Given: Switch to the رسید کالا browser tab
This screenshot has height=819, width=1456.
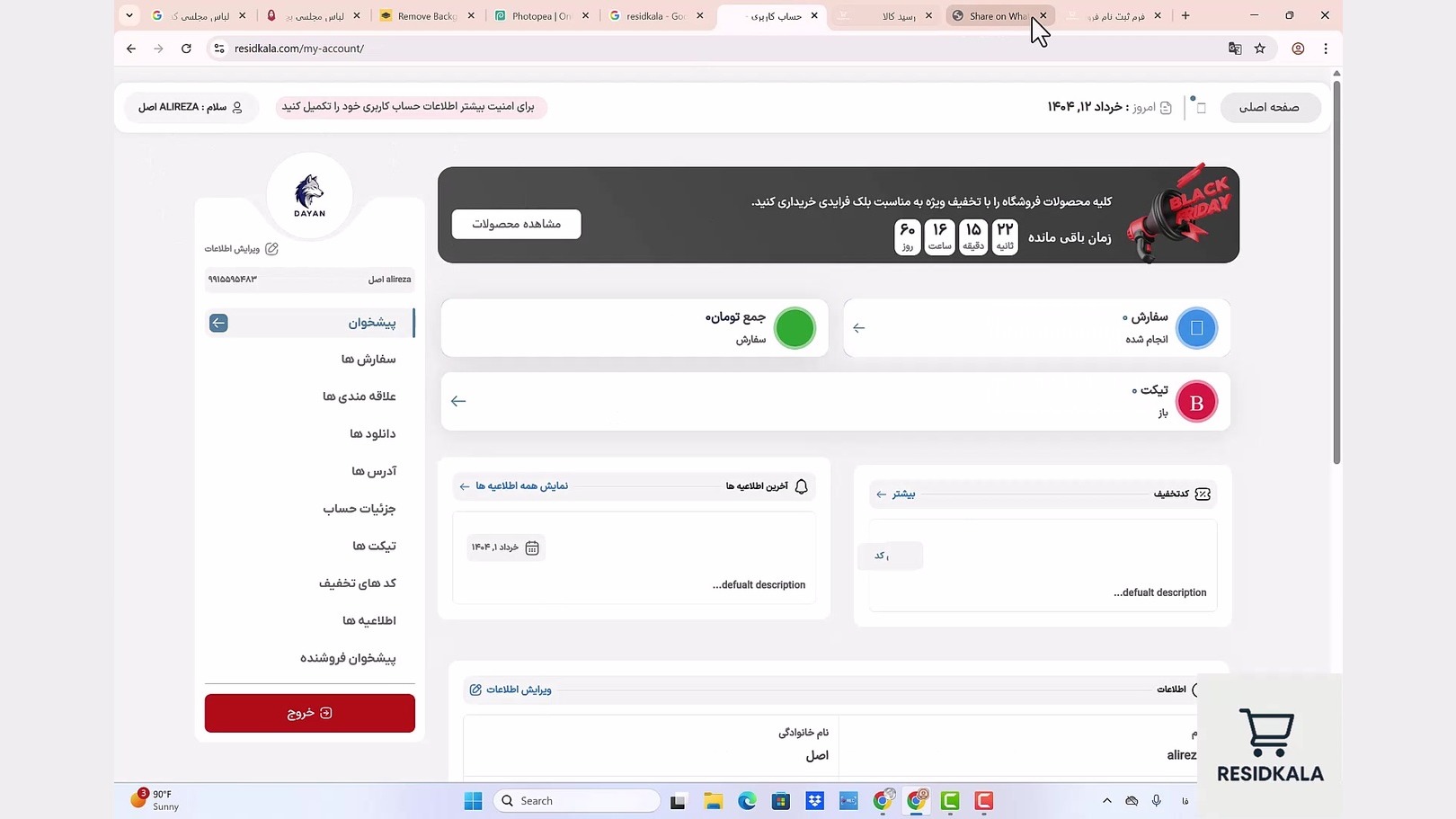Looking at the screenshot, I should 884,16.
